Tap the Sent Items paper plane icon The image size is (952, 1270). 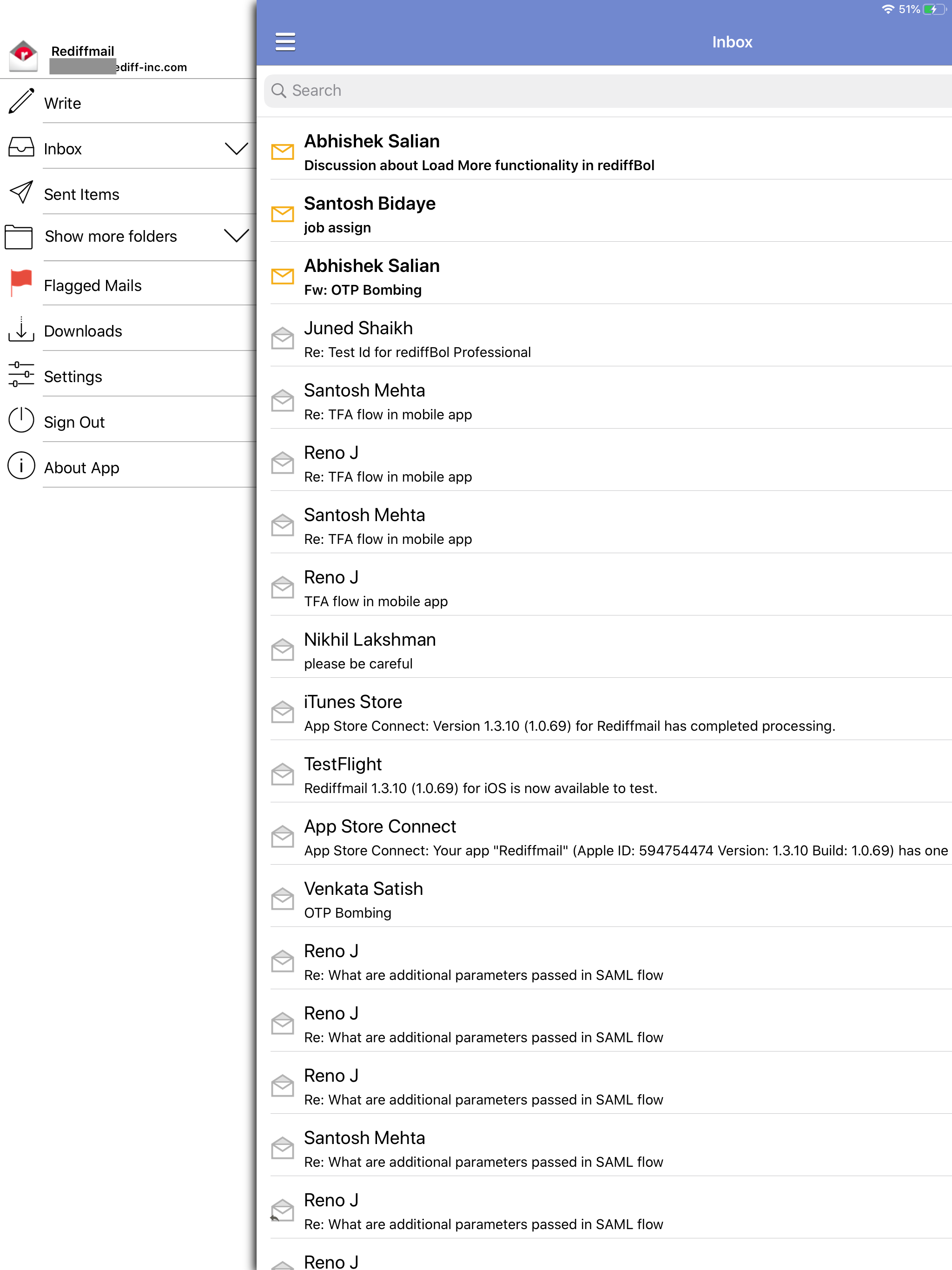(21, 193)
